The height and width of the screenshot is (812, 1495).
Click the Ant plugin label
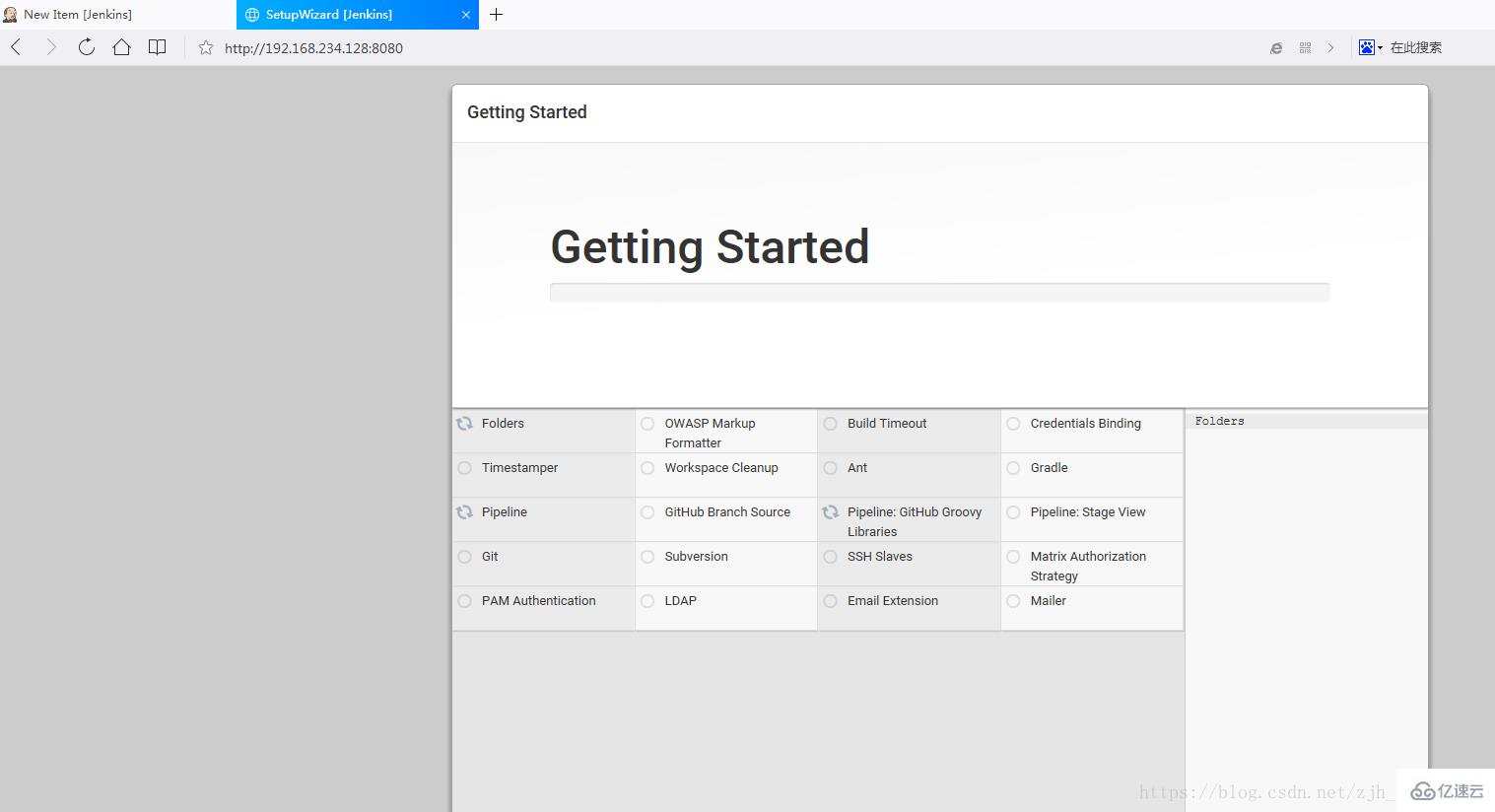click(857, 468)
